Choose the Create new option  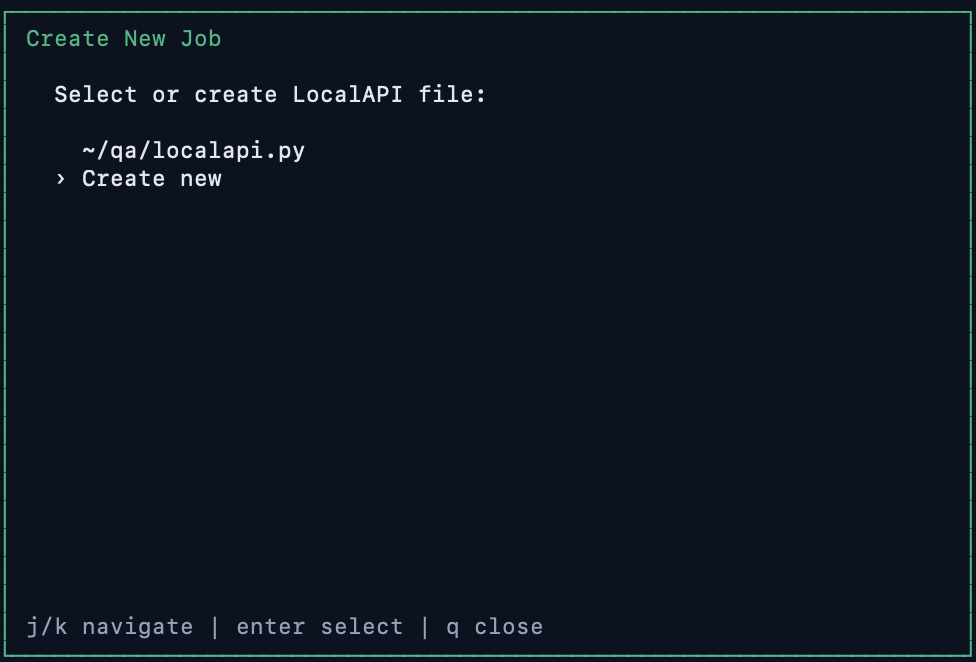click(x=152, y=178)
